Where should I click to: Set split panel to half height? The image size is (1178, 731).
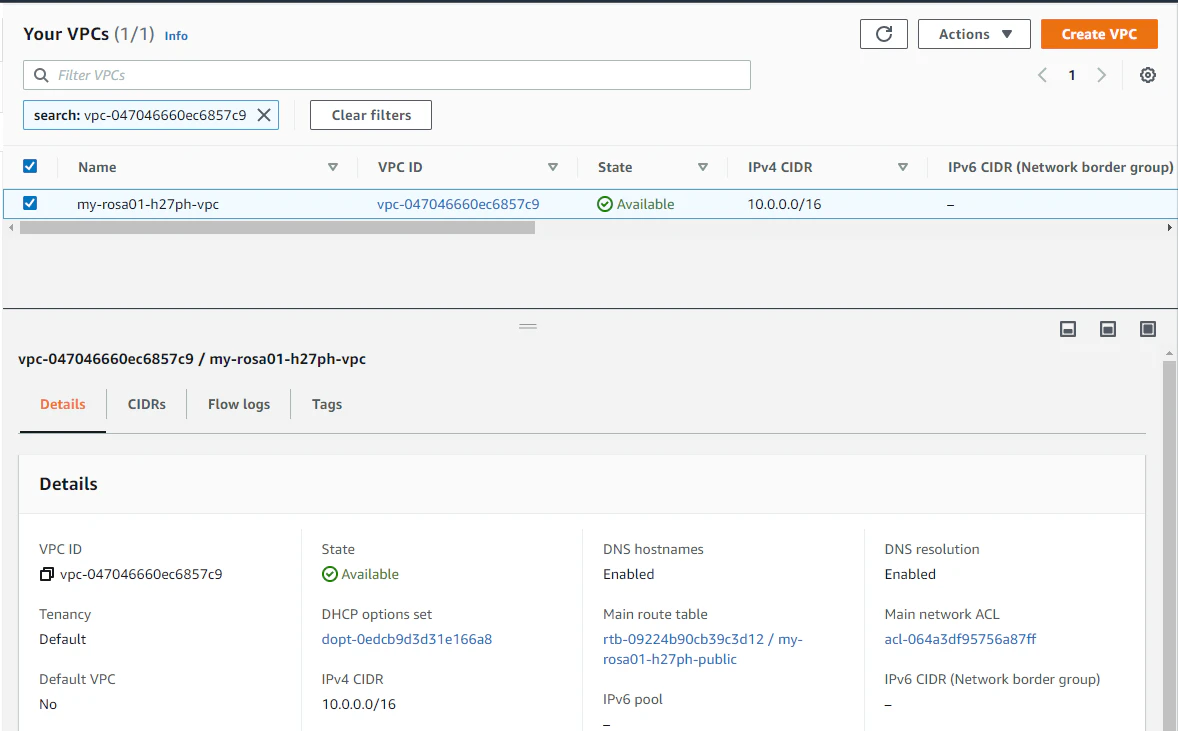[x=1107, y=329]
